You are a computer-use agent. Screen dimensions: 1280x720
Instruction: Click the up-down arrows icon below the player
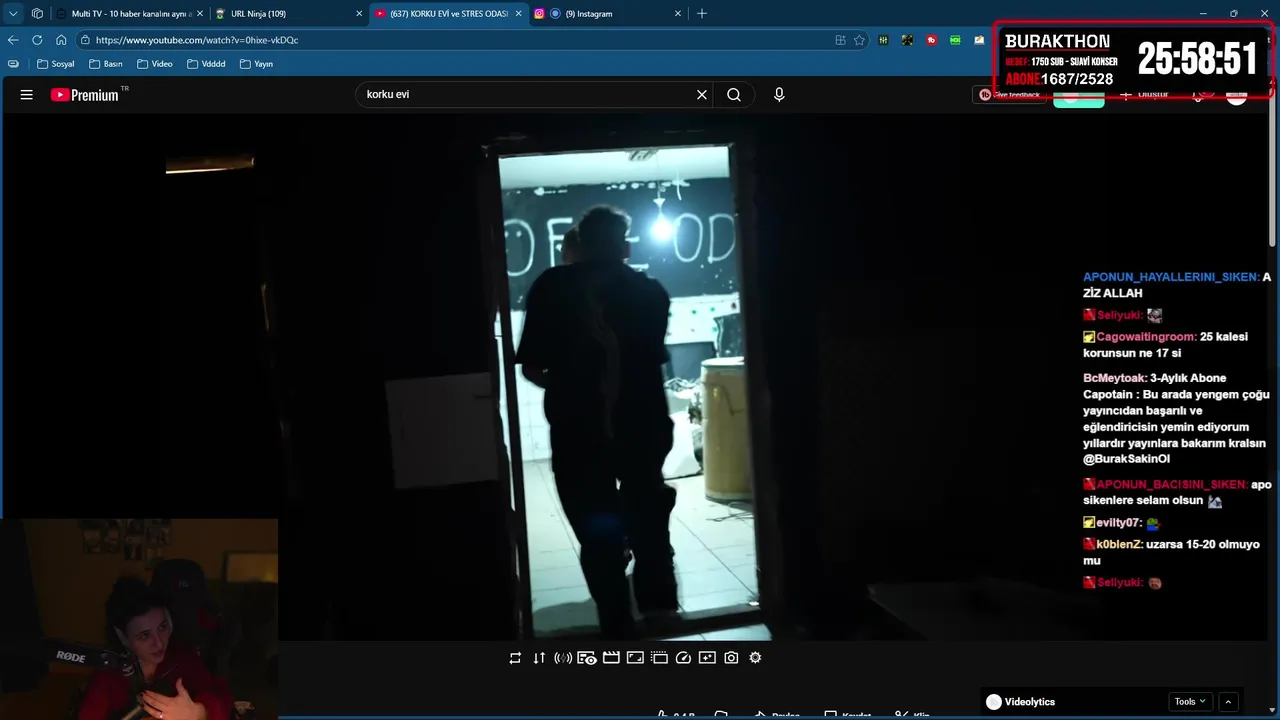[x=539, y=658]
